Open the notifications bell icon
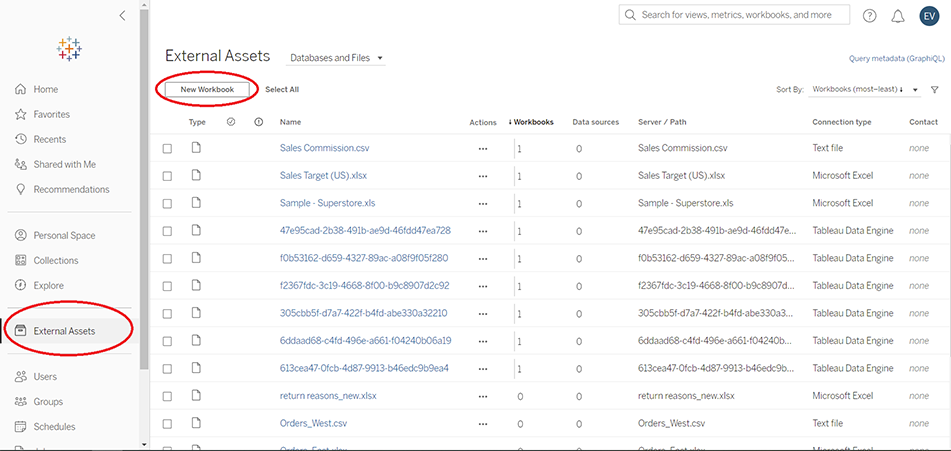 [897, 15]
